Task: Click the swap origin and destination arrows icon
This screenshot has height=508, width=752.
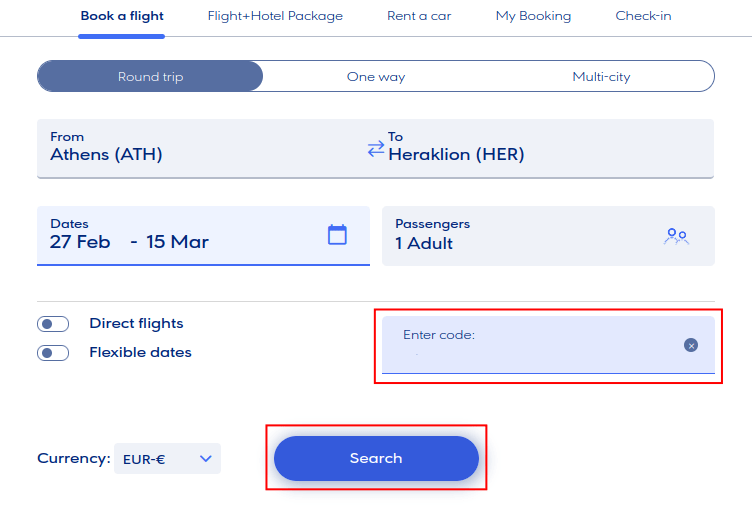Action: [376, 149]
